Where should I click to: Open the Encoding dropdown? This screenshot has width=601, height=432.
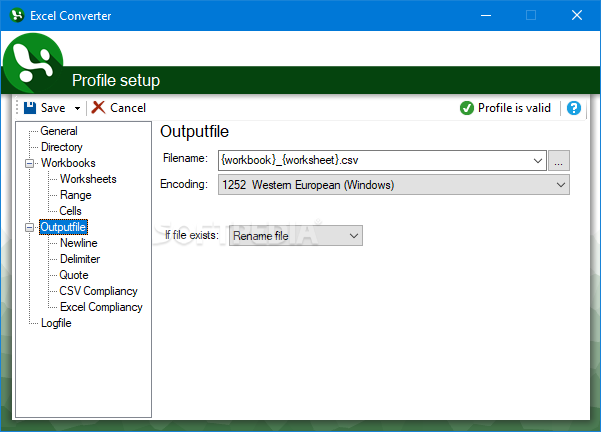[394, 185]
